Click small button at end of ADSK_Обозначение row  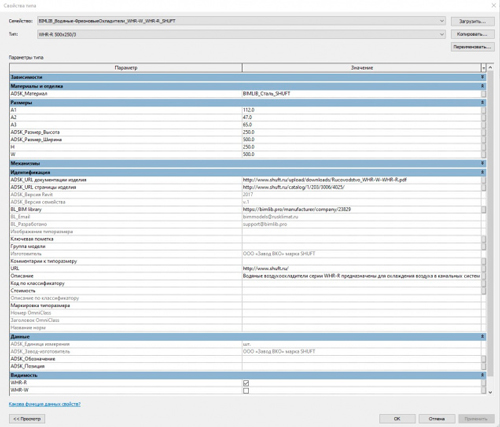pyautogui.click(x=483, y=359)
